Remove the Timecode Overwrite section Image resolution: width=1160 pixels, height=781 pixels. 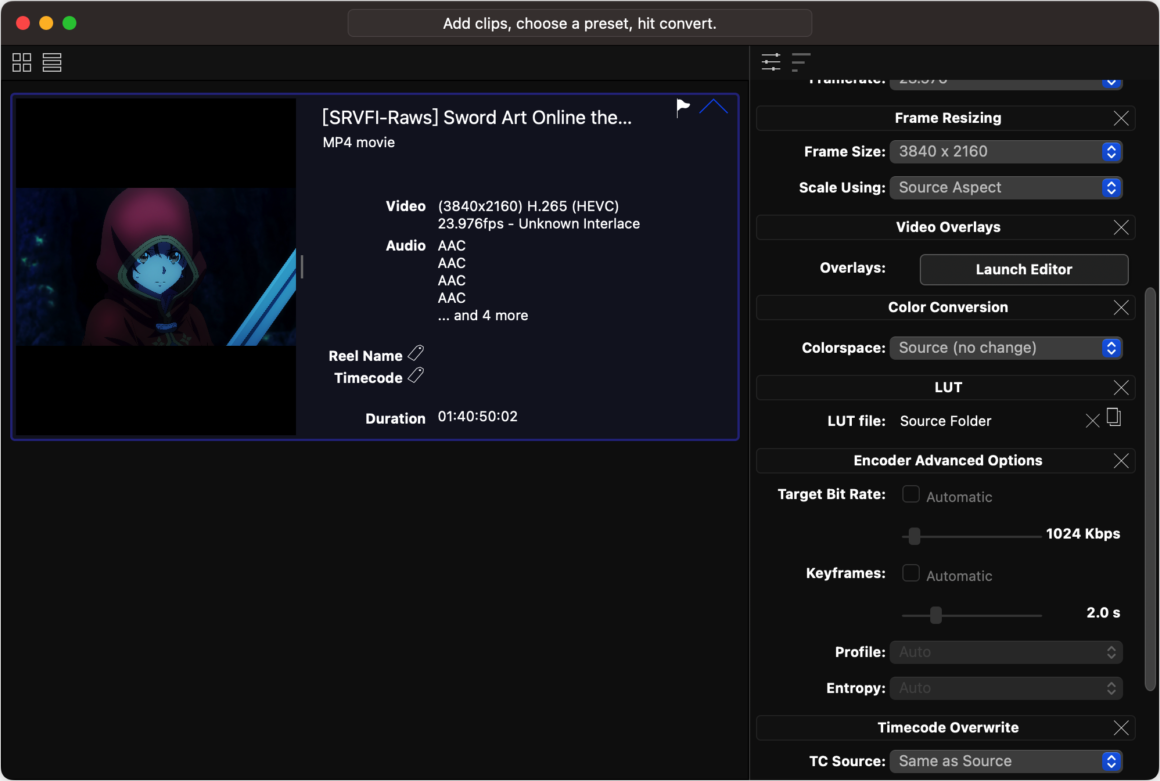click(x=1121, y=728)
